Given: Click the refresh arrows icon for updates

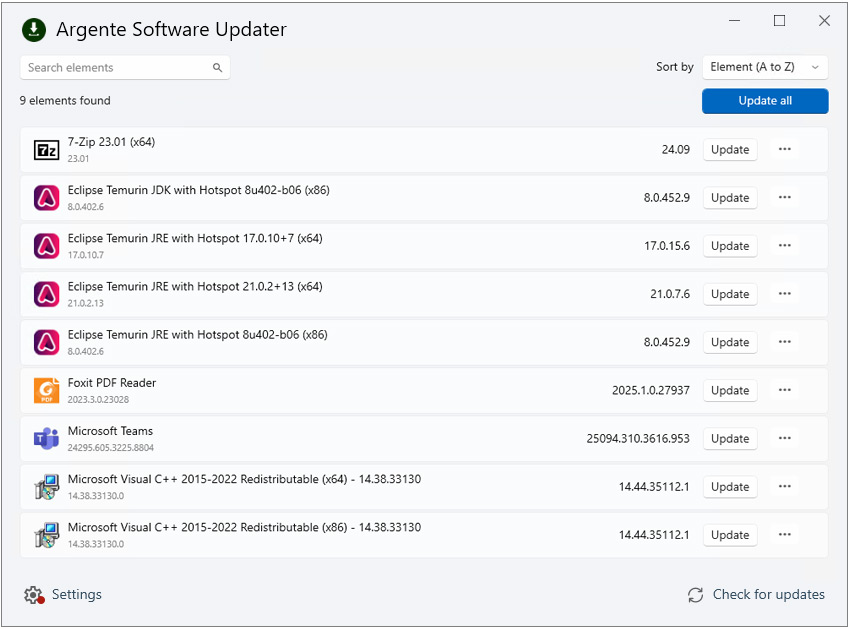Looking at the screenshot, I should [696, 595].
